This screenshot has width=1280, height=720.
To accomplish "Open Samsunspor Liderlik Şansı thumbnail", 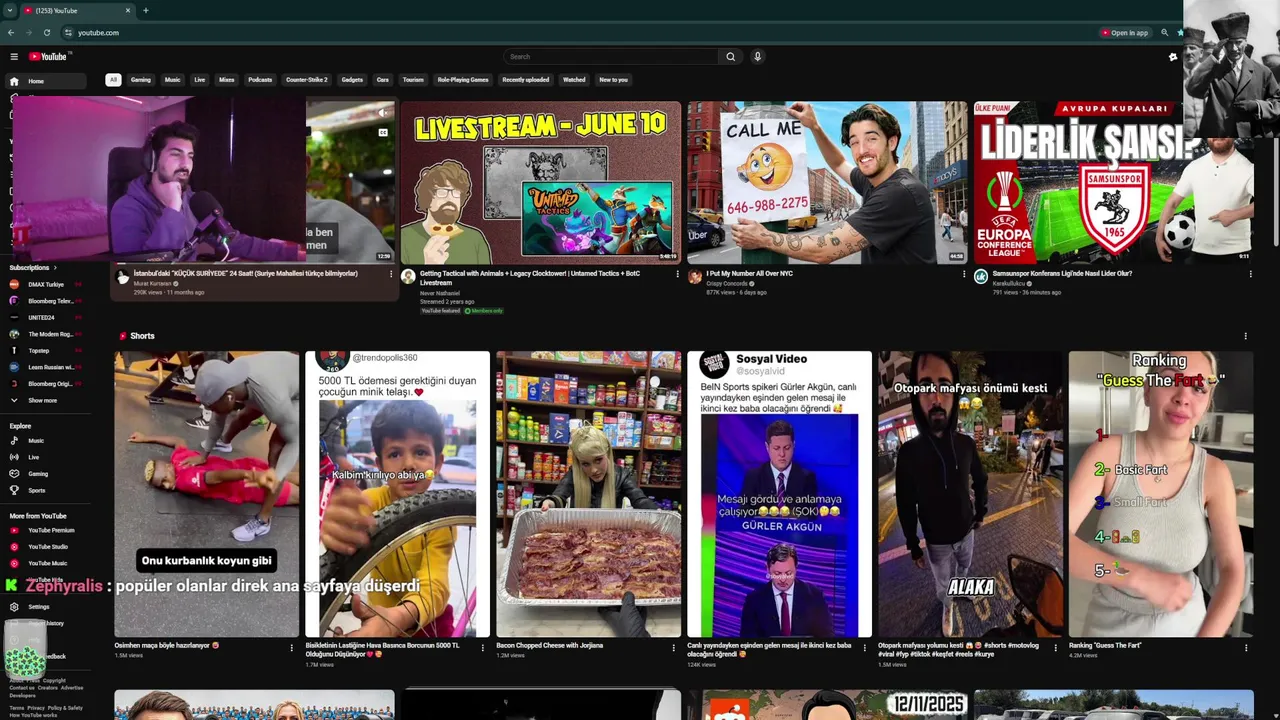I will 1113,182.
